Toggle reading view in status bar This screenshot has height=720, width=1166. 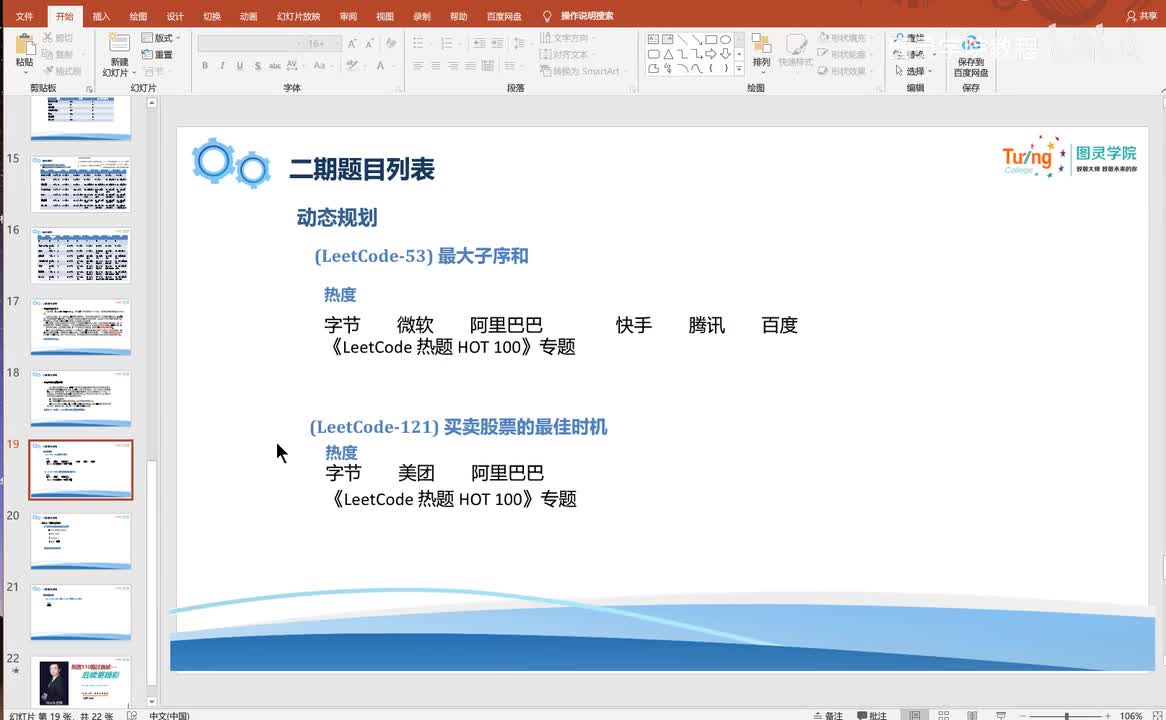pyautogui.click(x=972, y=715)
